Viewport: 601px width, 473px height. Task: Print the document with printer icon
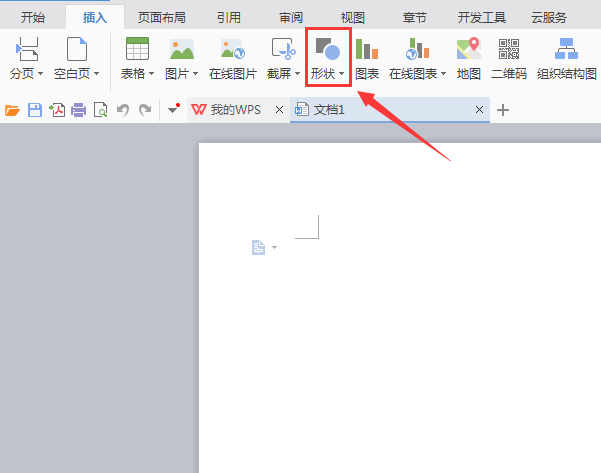(x=79, y=110)
